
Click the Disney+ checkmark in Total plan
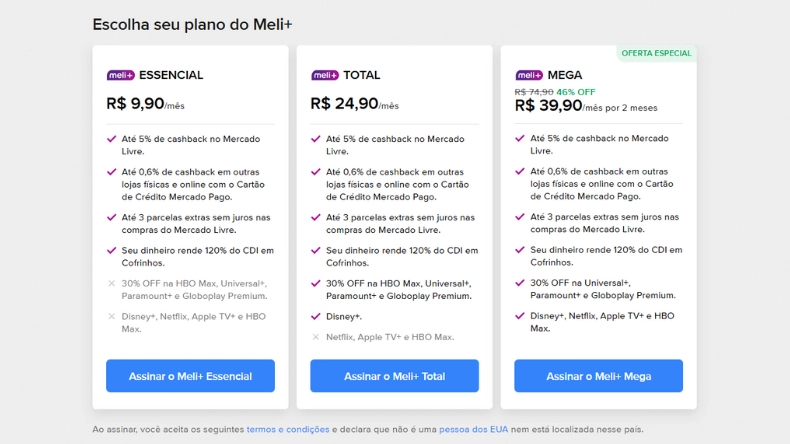pos(316,316)
